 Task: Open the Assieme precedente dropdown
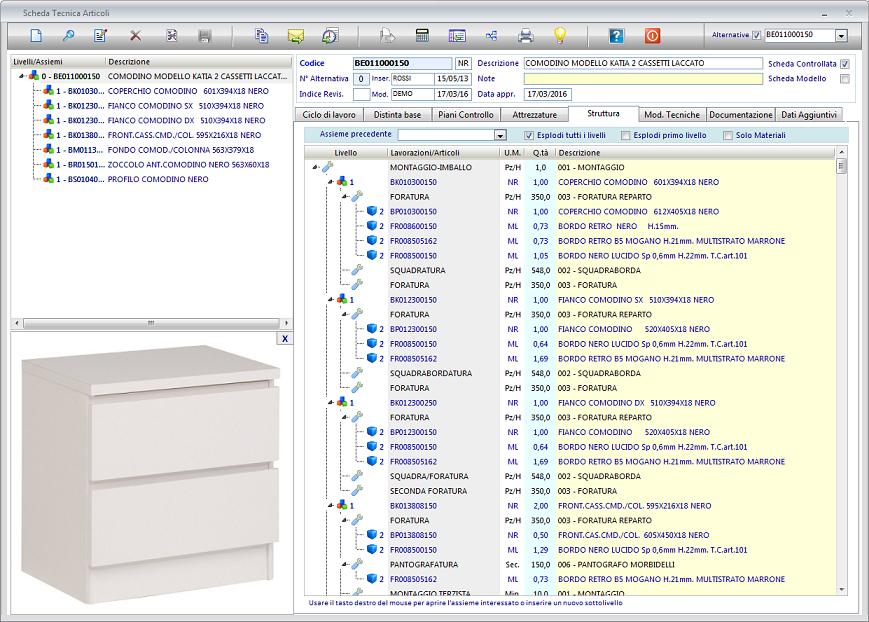click(x=500, y=135)
